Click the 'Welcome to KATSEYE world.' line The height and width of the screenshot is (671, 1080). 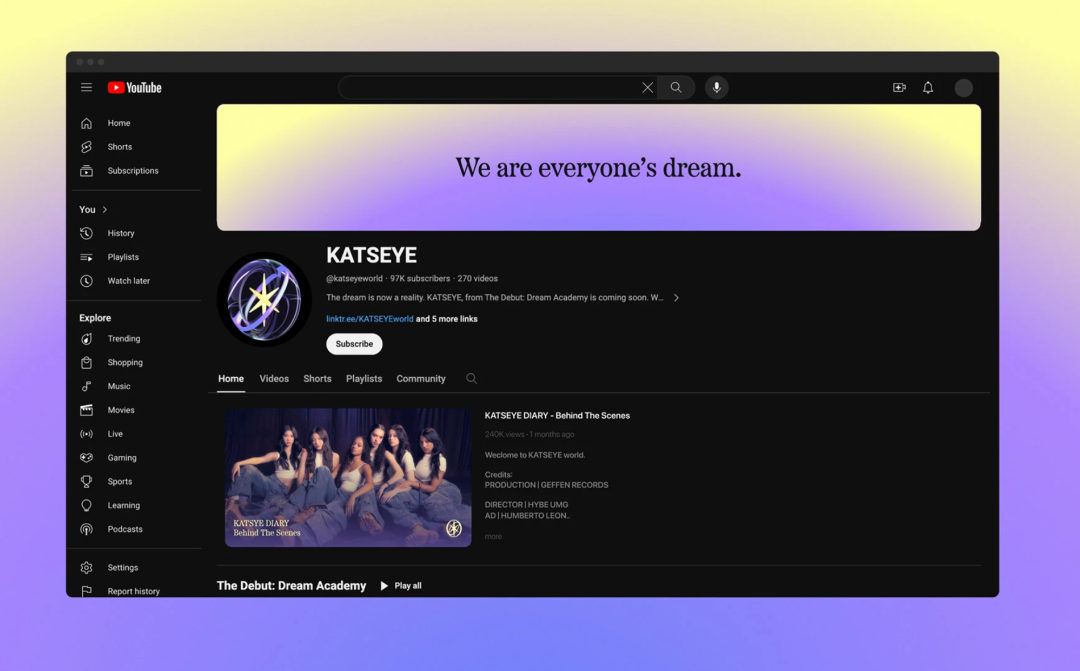534,455
